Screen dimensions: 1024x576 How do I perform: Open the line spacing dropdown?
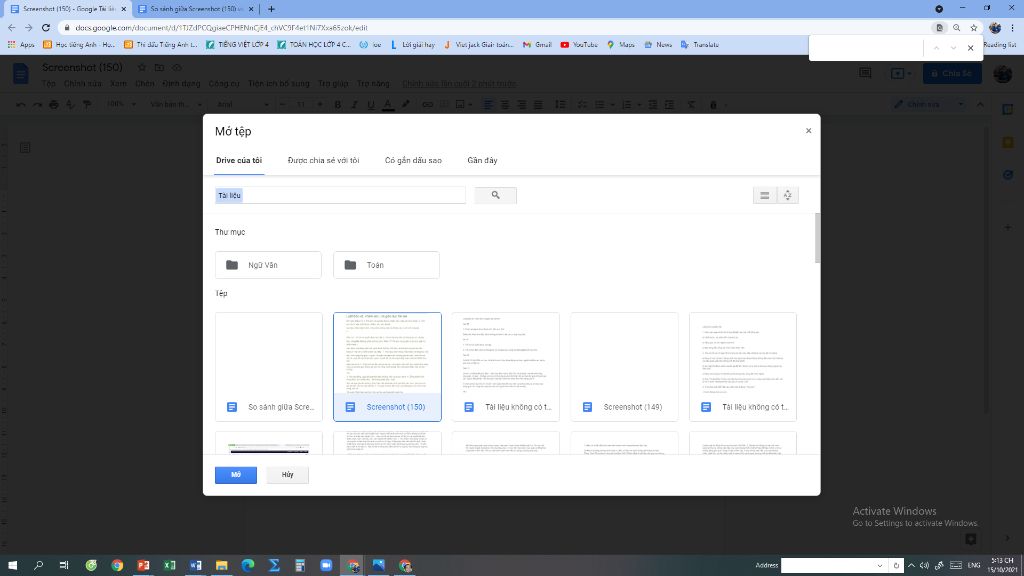[560, 104]
